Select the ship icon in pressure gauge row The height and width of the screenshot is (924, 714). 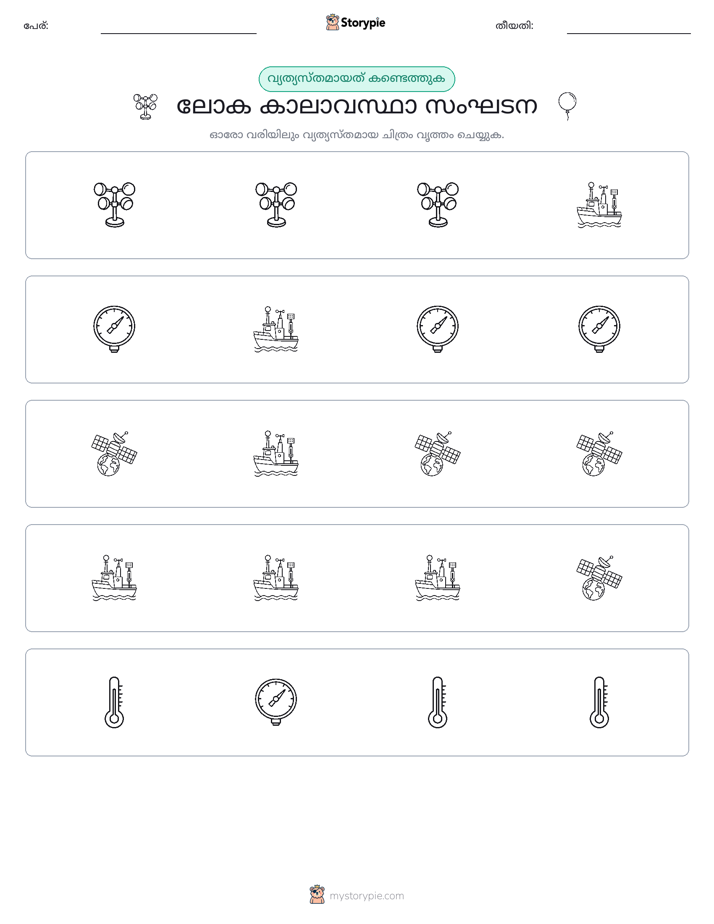pos(276,329)
